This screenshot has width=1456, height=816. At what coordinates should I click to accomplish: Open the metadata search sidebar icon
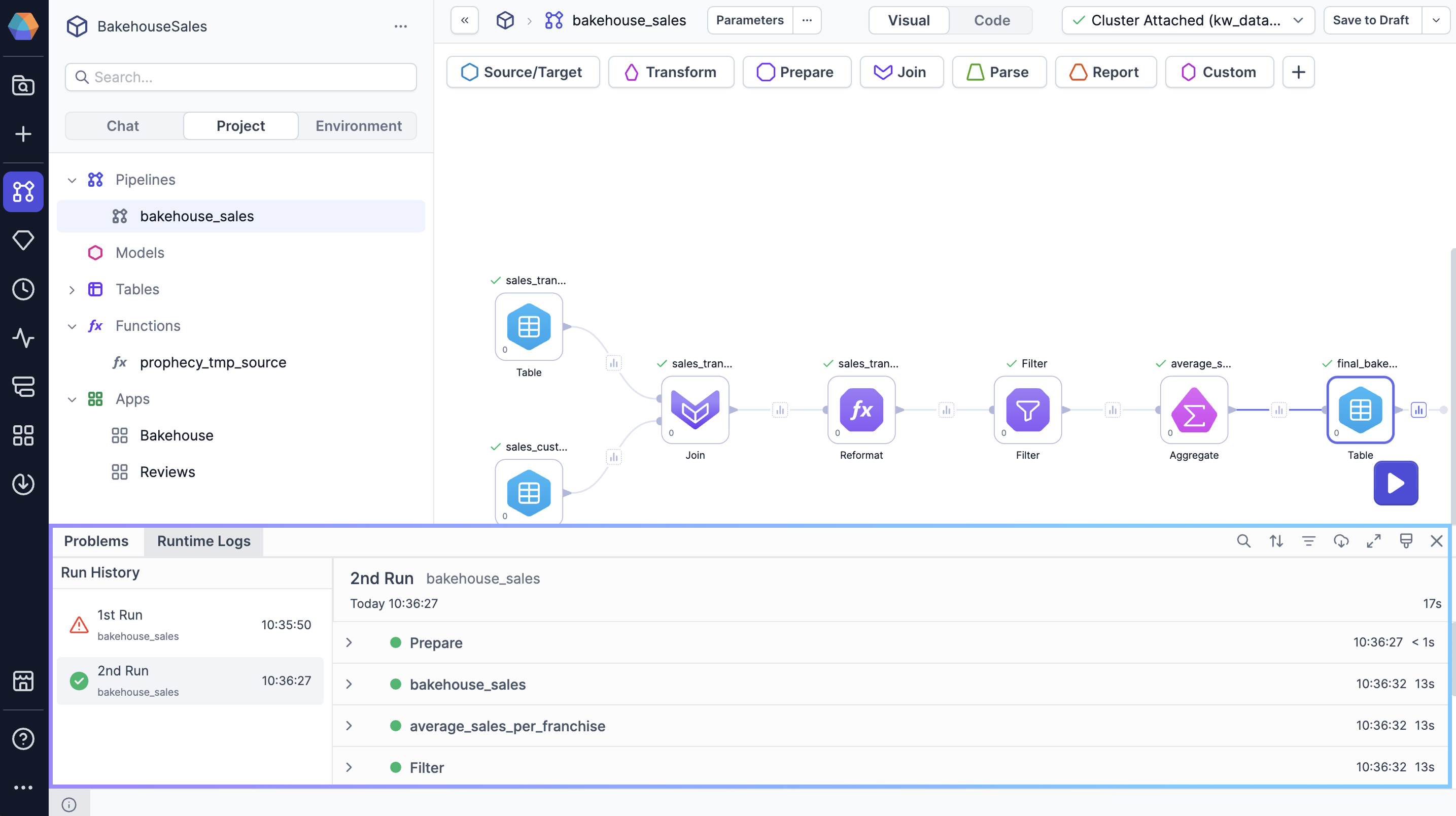click(23, 86)
